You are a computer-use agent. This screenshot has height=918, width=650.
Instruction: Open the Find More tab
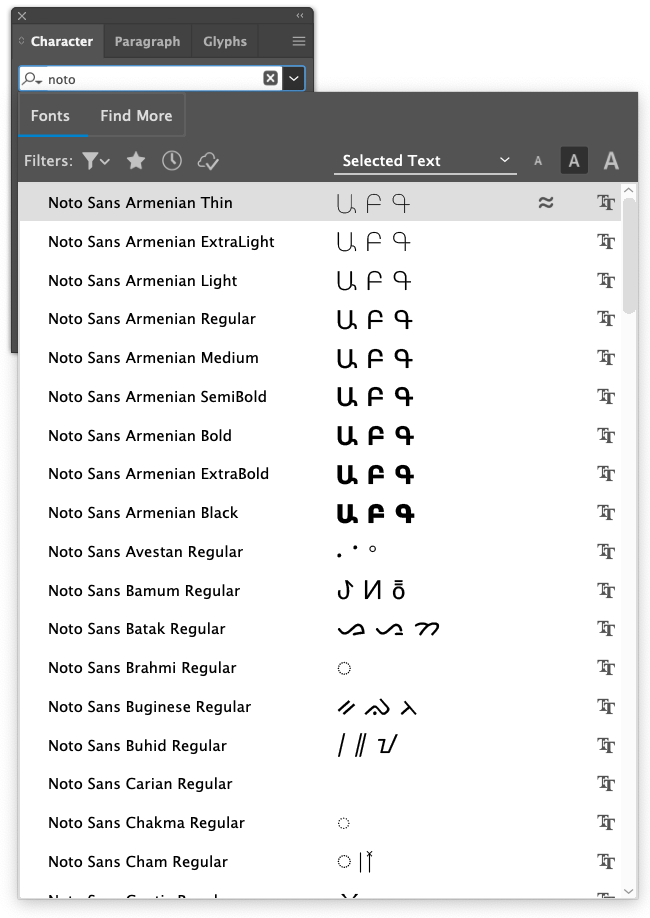(136, 115)
